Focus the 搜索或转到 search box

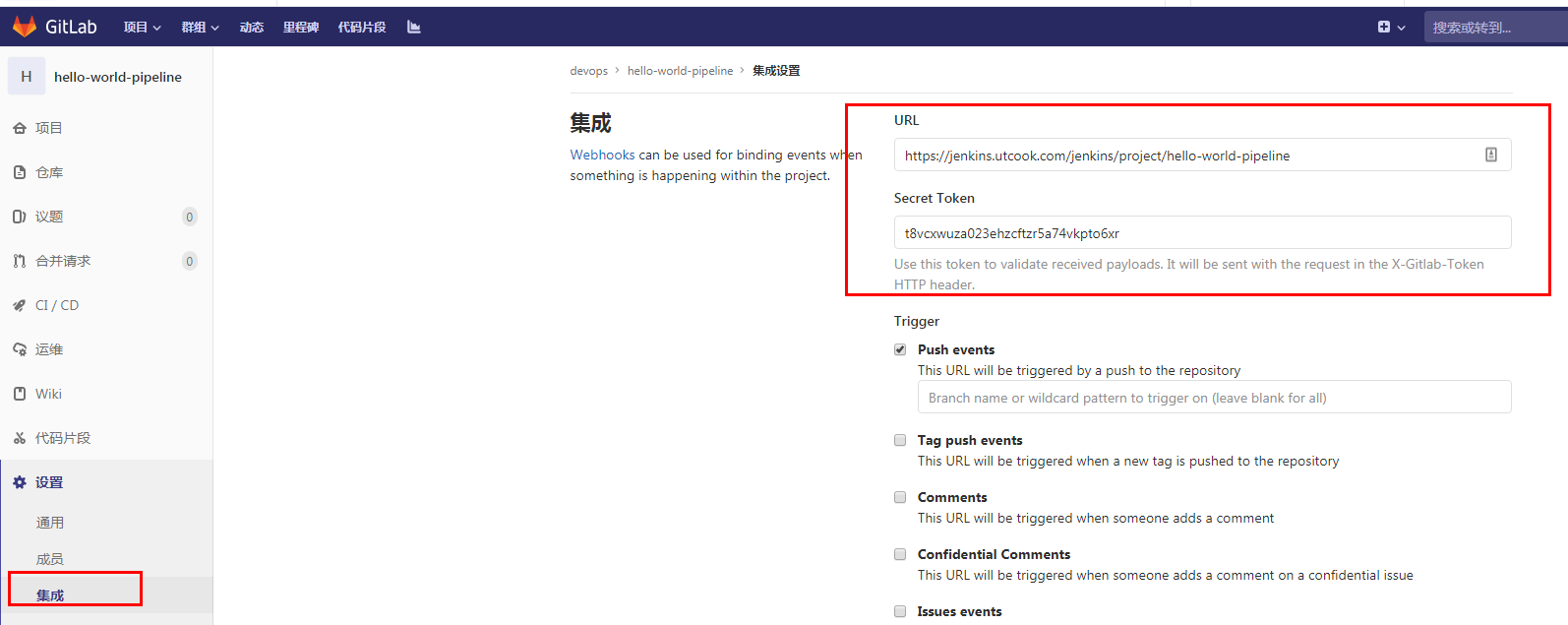pyautogui.click(x=1495, y=28)
